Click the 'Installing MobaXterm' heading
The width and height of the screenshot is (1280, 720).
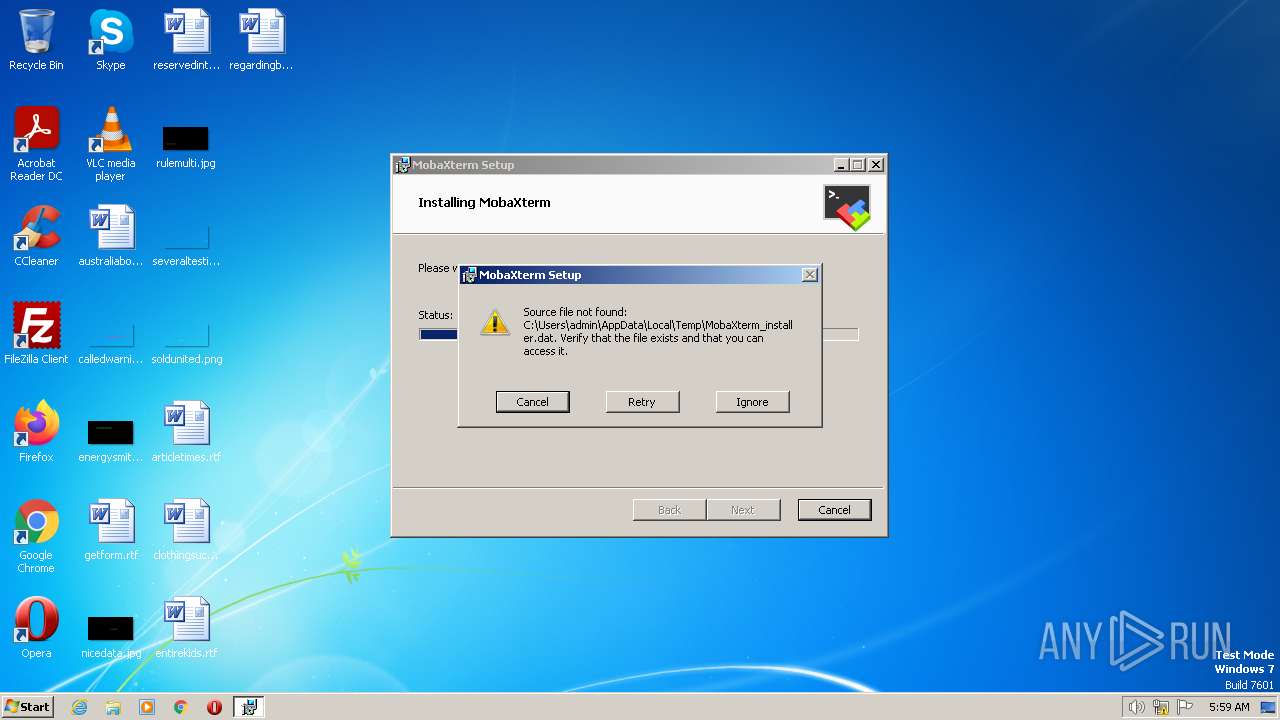coord(484,202)
